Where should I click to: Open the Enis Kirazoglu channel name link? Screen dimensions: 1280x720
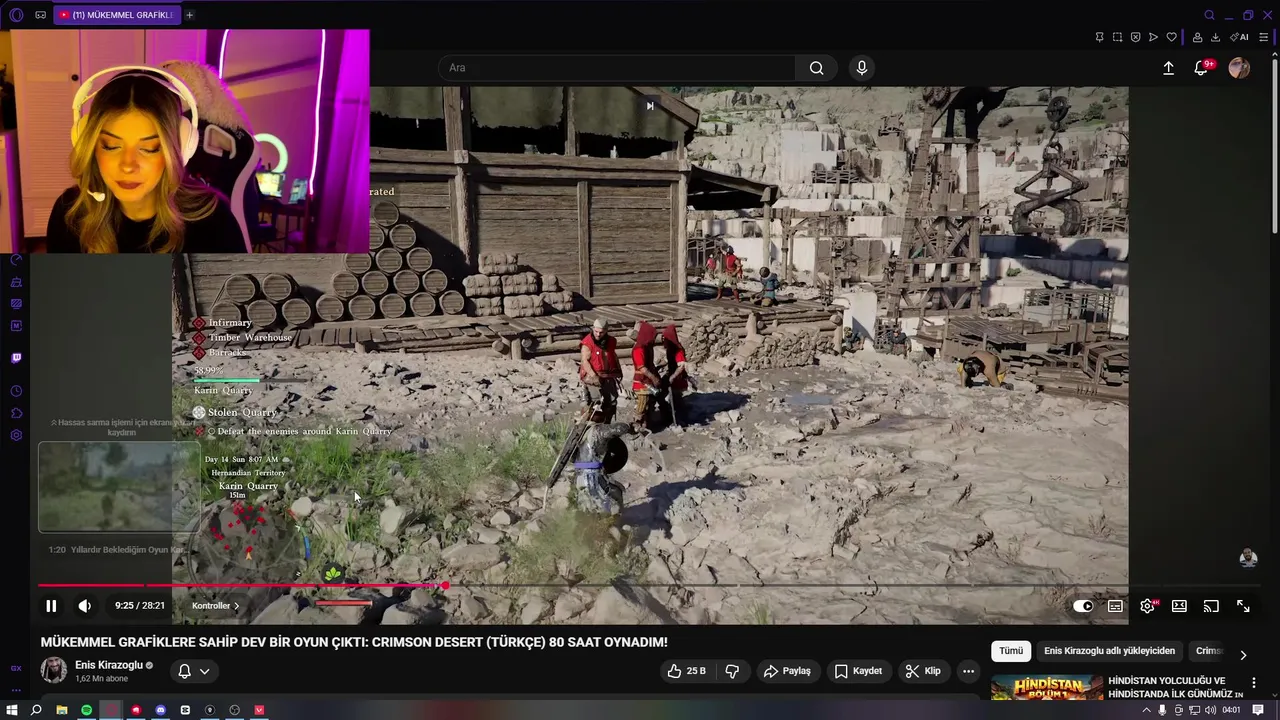tap(109, 665)
